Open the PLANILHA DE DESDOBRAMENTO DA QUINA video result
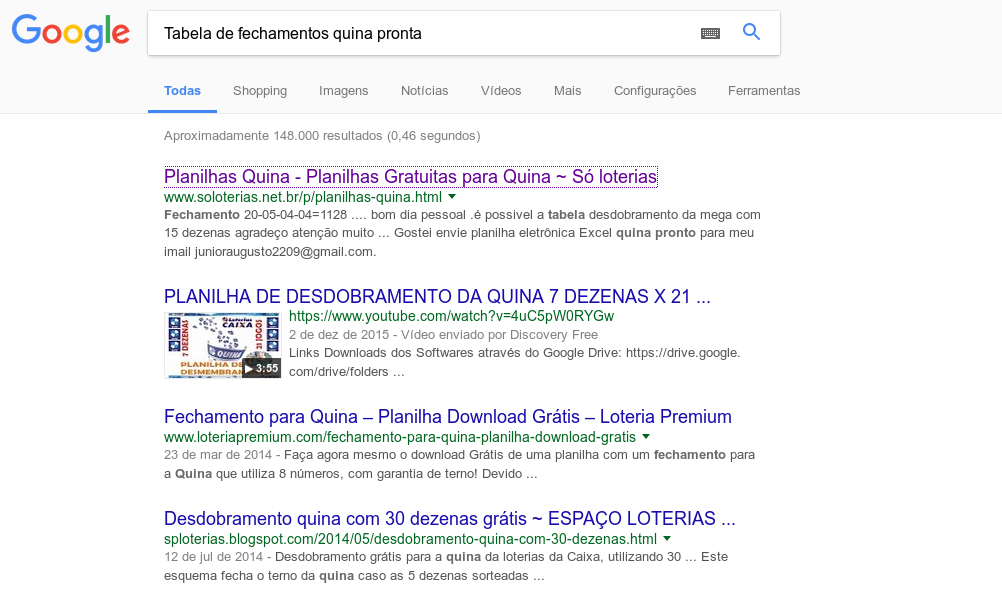The width and height of the screenshot is (1002, 595). click(437, 297)
